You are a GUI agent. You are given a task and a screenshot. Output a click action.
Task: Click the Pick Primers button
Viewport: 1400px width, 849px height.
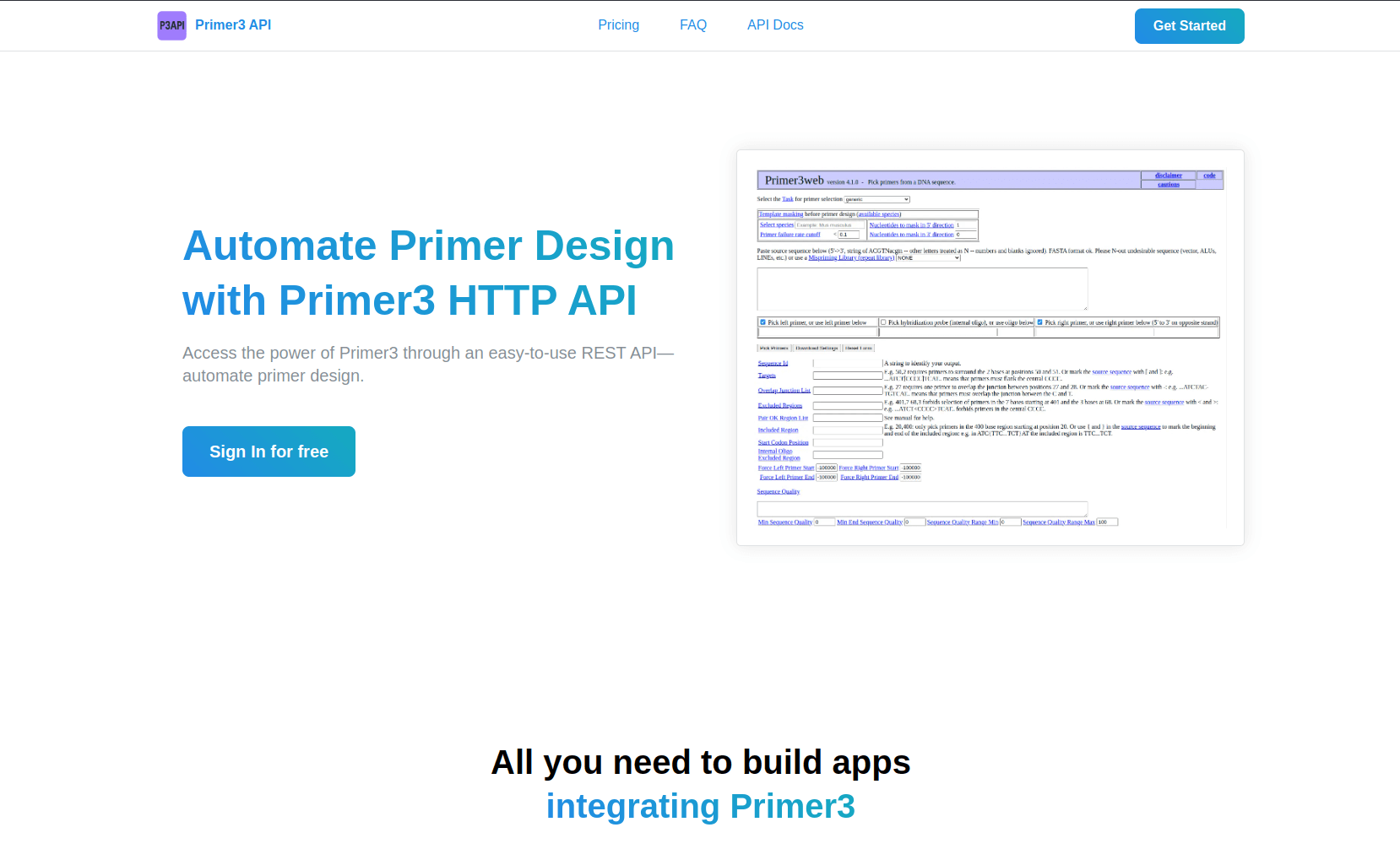pos(774,348)
